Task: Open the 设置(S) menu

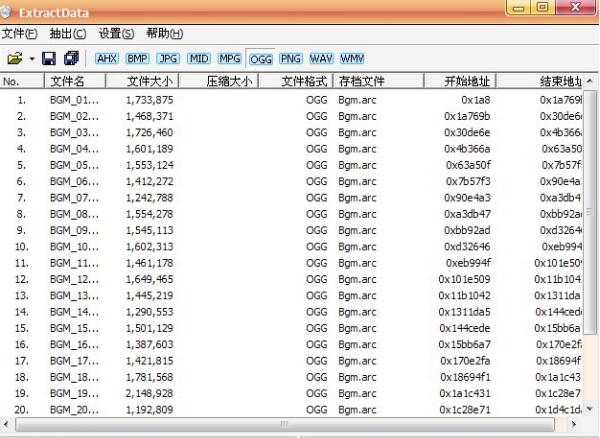Action: [x=116, y=34]
